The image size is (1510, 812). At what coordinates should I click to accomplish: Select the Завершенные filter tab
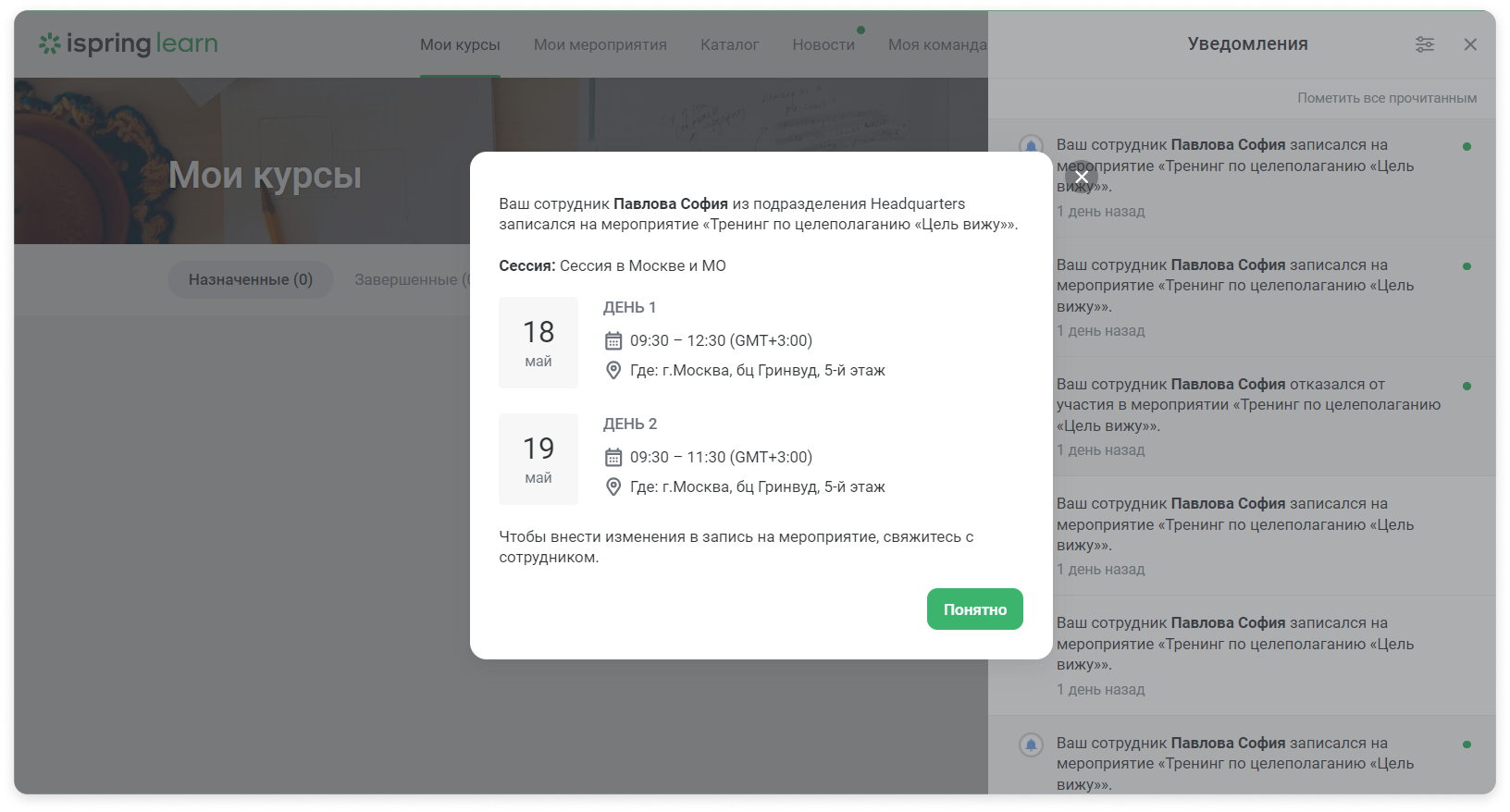click(412, 279)
